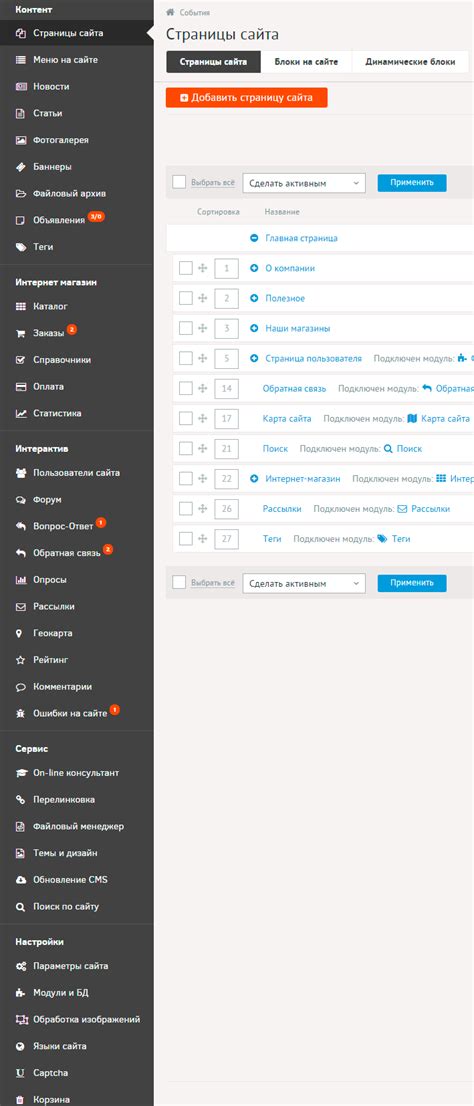Check the box for the Полезное row

point(186,298)
